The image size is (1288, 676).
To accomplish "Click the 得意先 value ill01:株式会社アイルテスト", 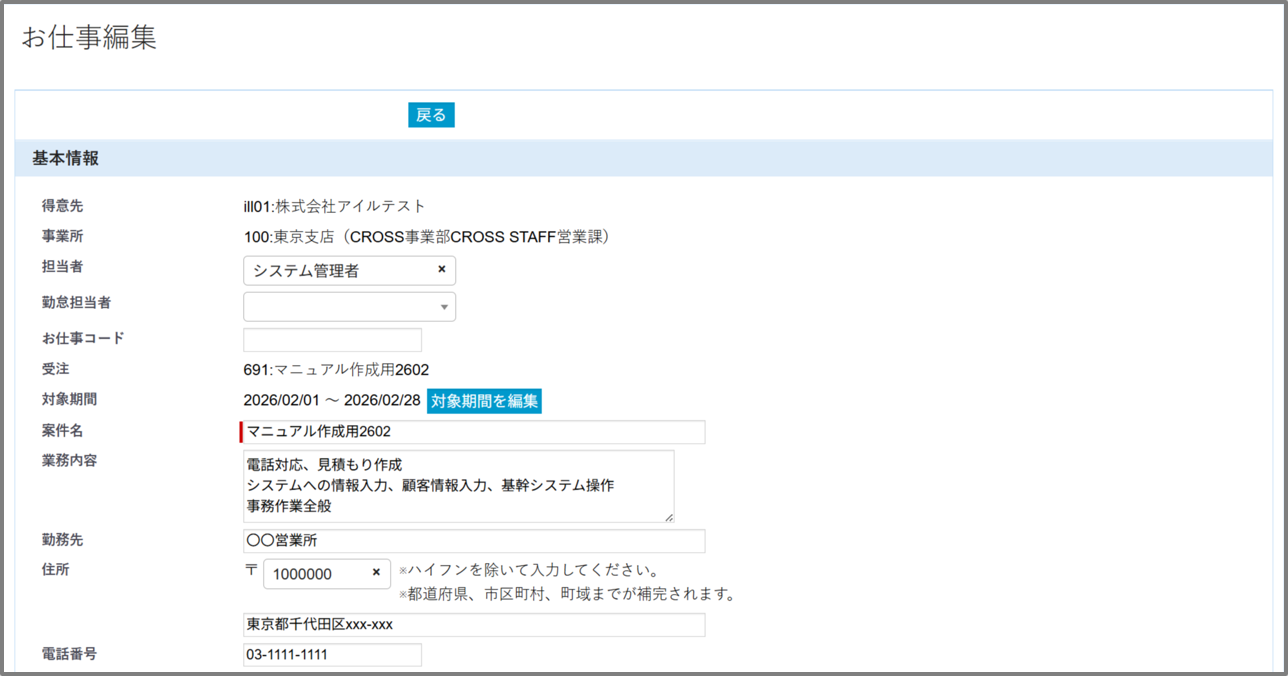I will [x=334, y=206].
